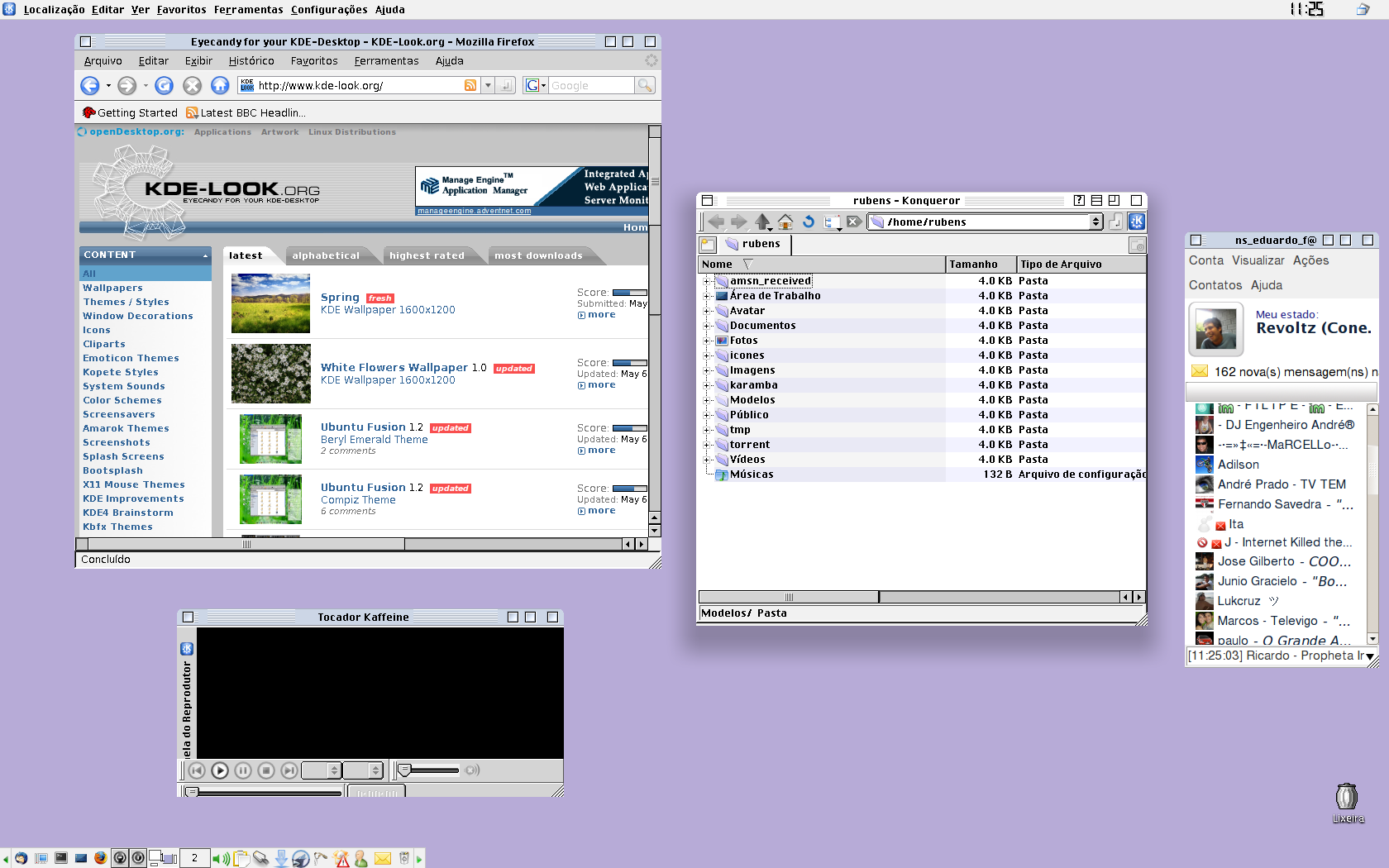Open Ubuntu Fusion Compiz Theme link
1389x868 pixels.
358,500
